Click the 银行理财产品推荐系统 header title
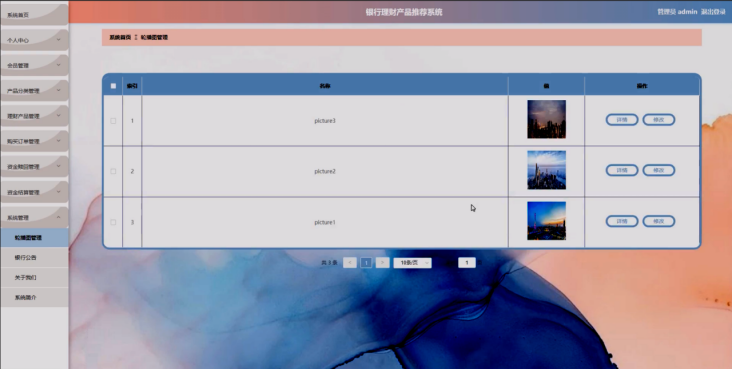Screen dimensions: 732x369 tap(404, 12)
